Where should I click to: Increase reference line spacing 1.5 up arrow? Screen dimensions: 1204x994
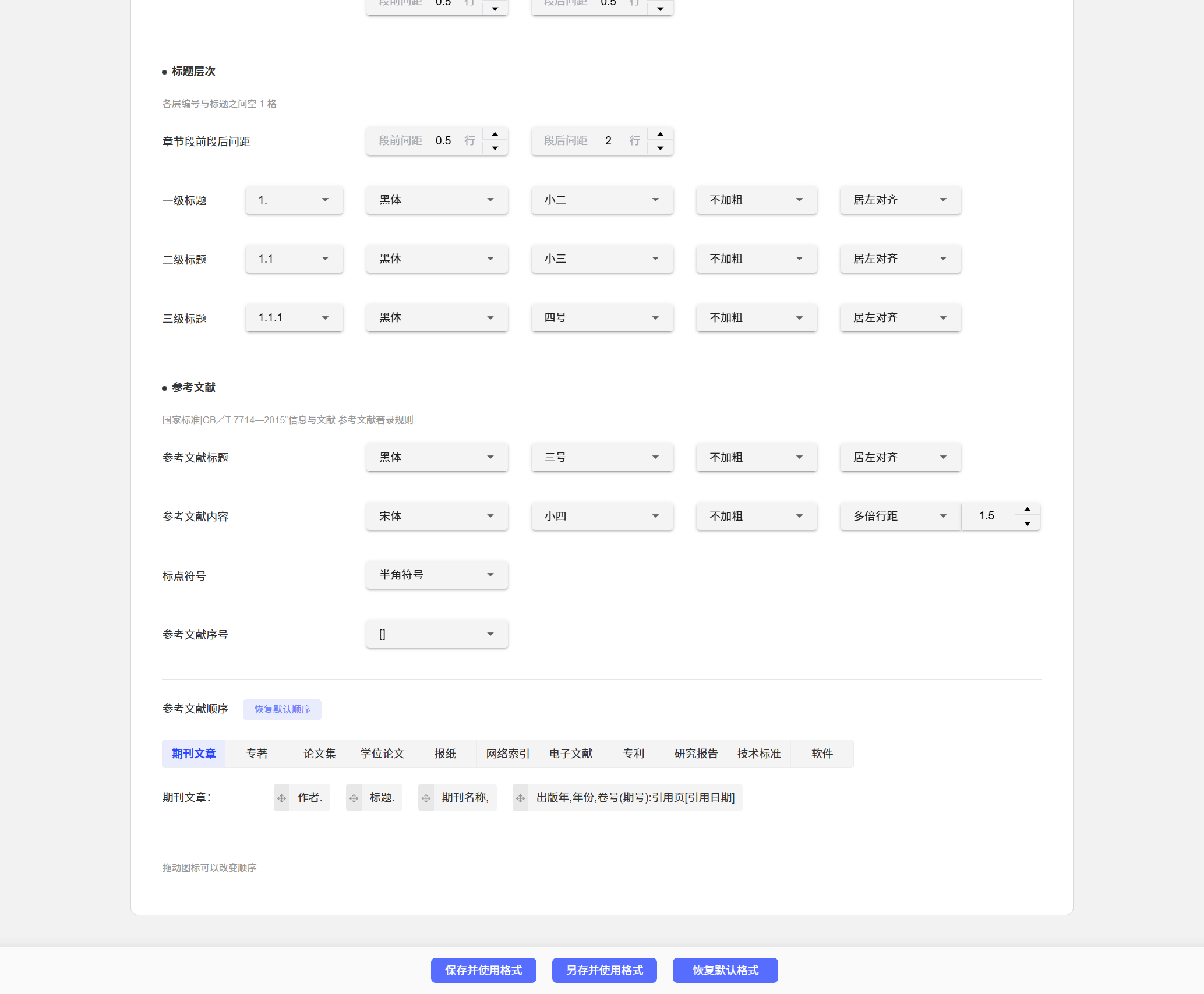click(x=1027, y=509)
